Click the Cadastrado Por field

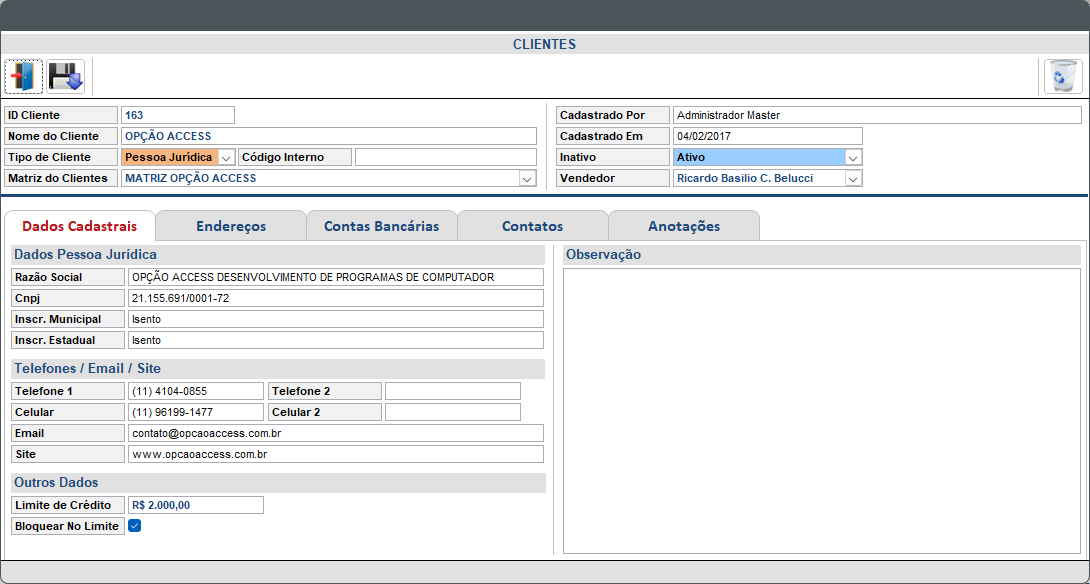pos(877,115)
